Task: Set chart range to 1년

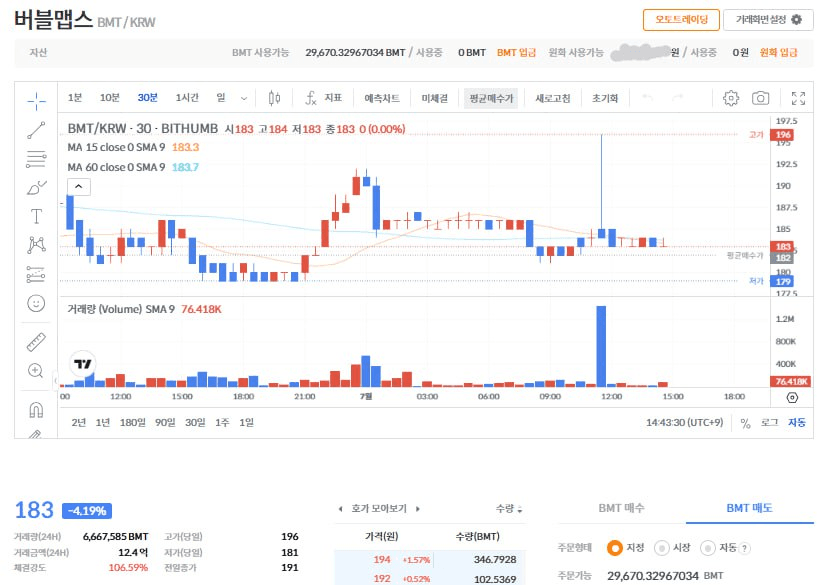Action: pos(102,423)
